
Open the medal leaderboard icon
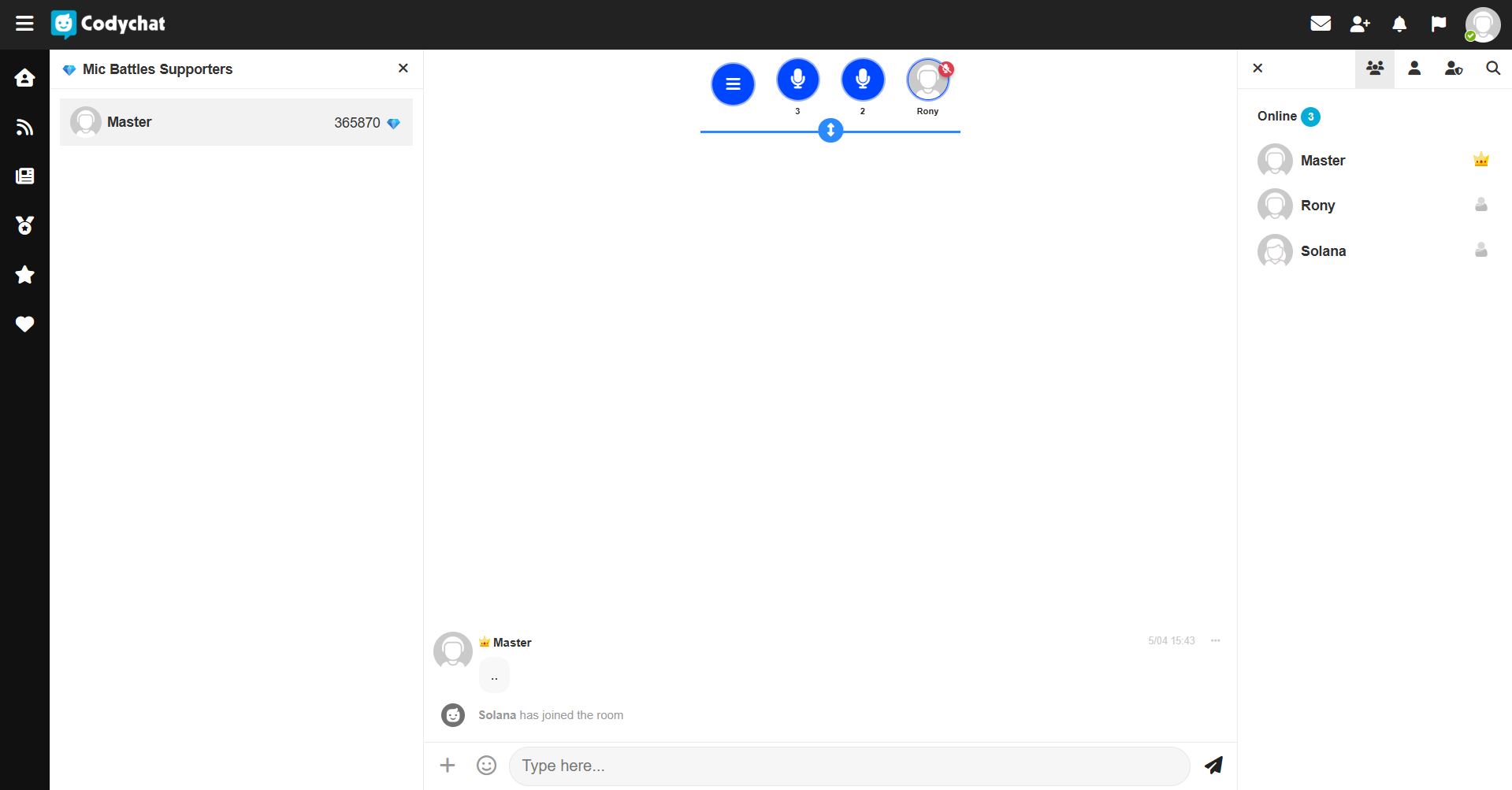click(24, 225)
